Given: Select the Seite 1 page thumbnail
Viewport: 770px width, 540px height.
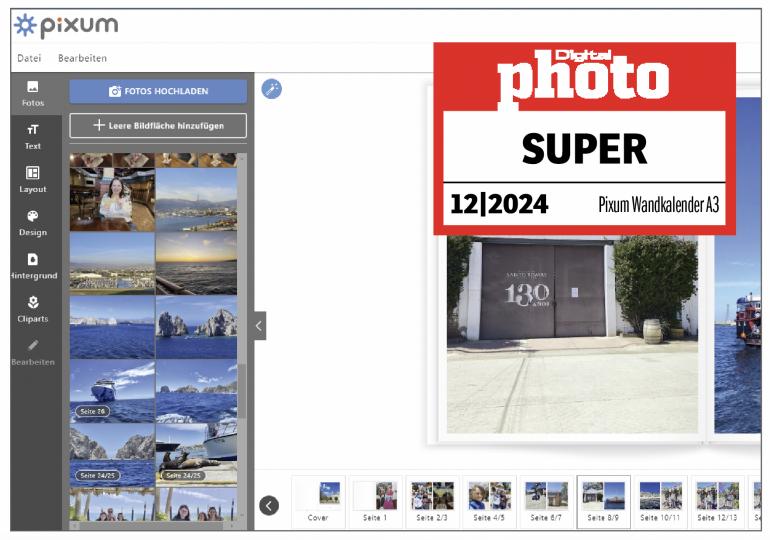Looking at the screenshot, I should point(375,501).
